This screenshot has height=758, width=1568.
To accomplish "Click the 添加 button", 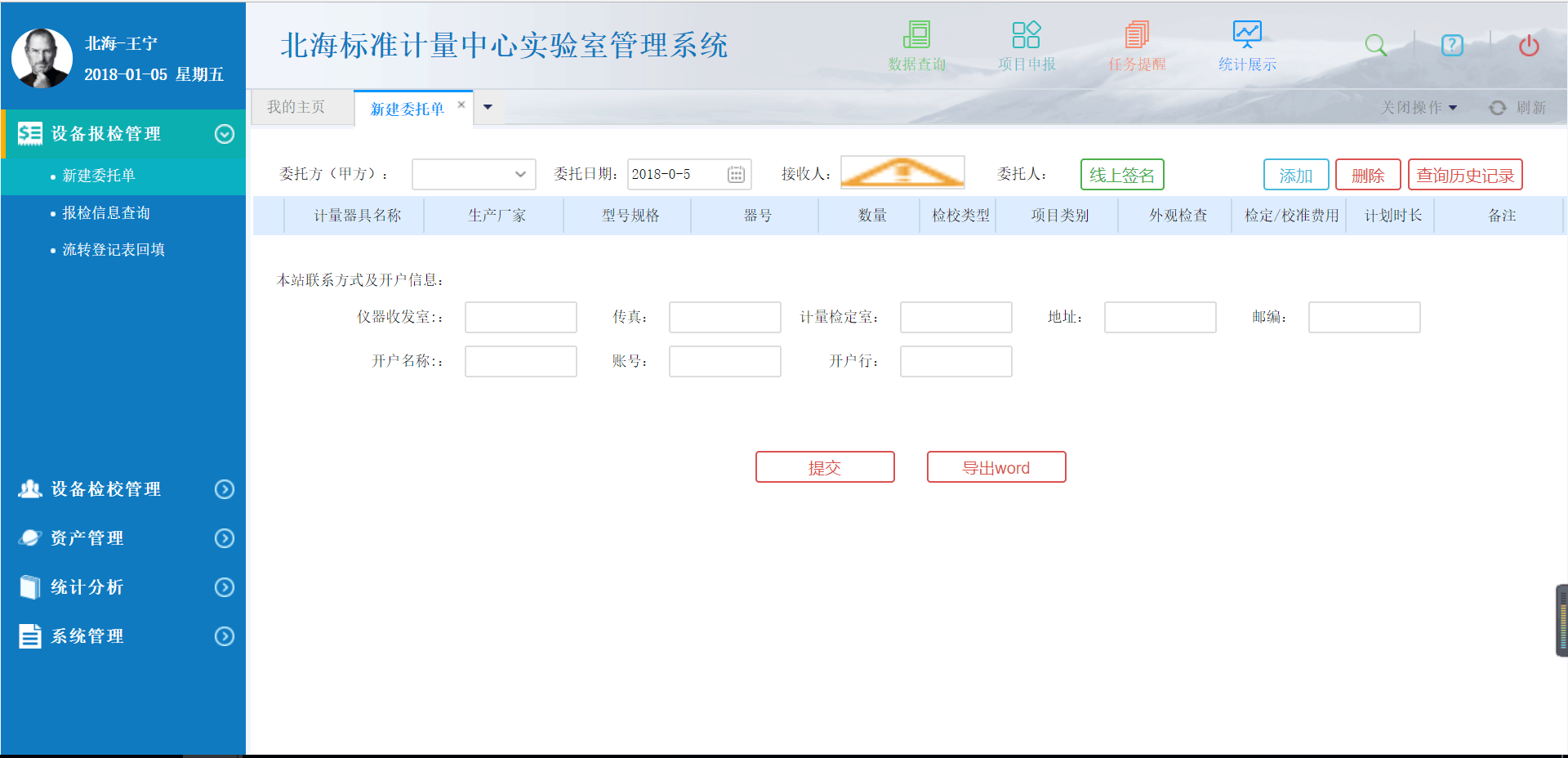I will pos(1296,175).
